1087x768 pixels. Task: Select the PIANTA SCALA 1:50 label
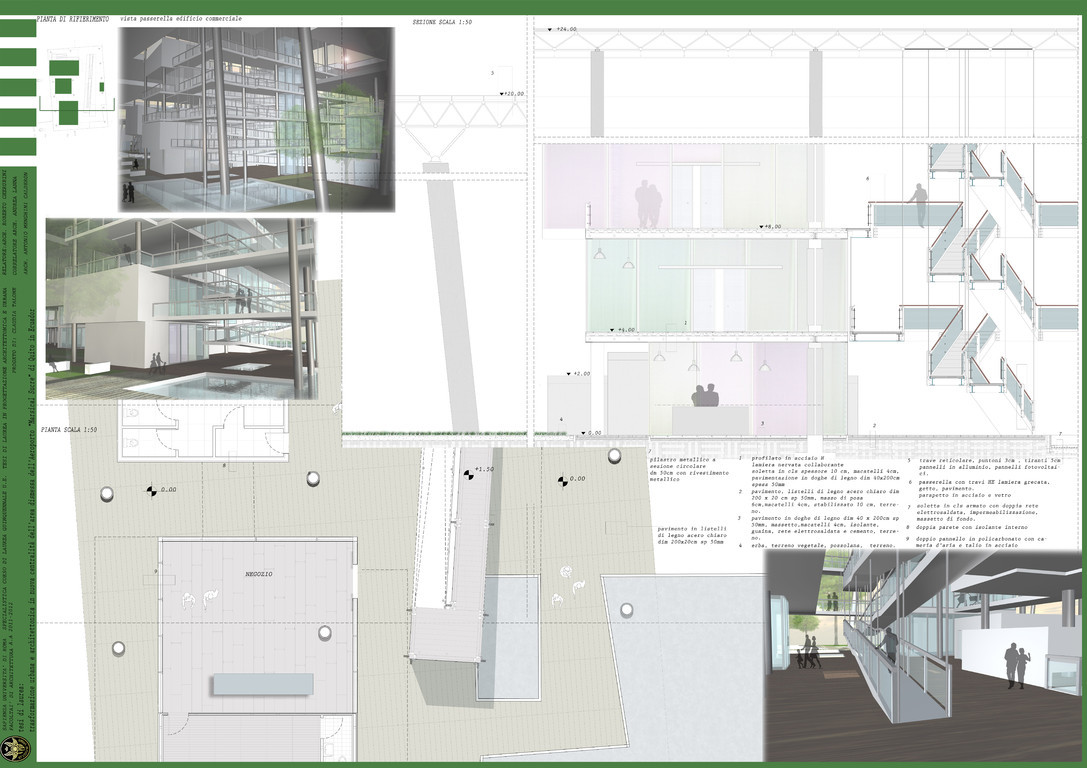(69, 429)
